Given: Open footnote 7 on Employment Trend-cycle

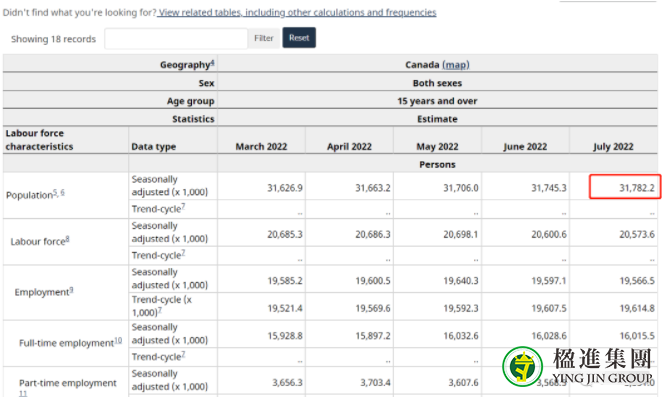Looking at the screenshot, I should 160,310.
